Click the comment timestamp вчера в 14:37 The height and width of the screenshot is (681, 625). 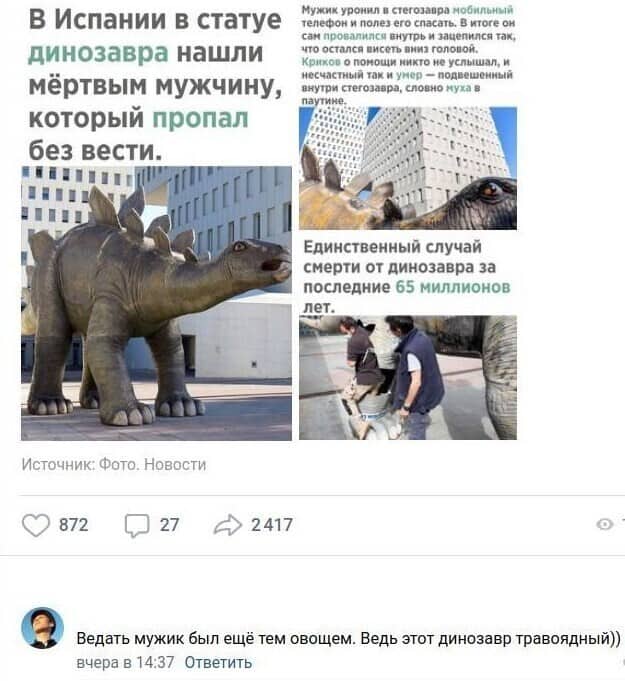pos(125,662)
